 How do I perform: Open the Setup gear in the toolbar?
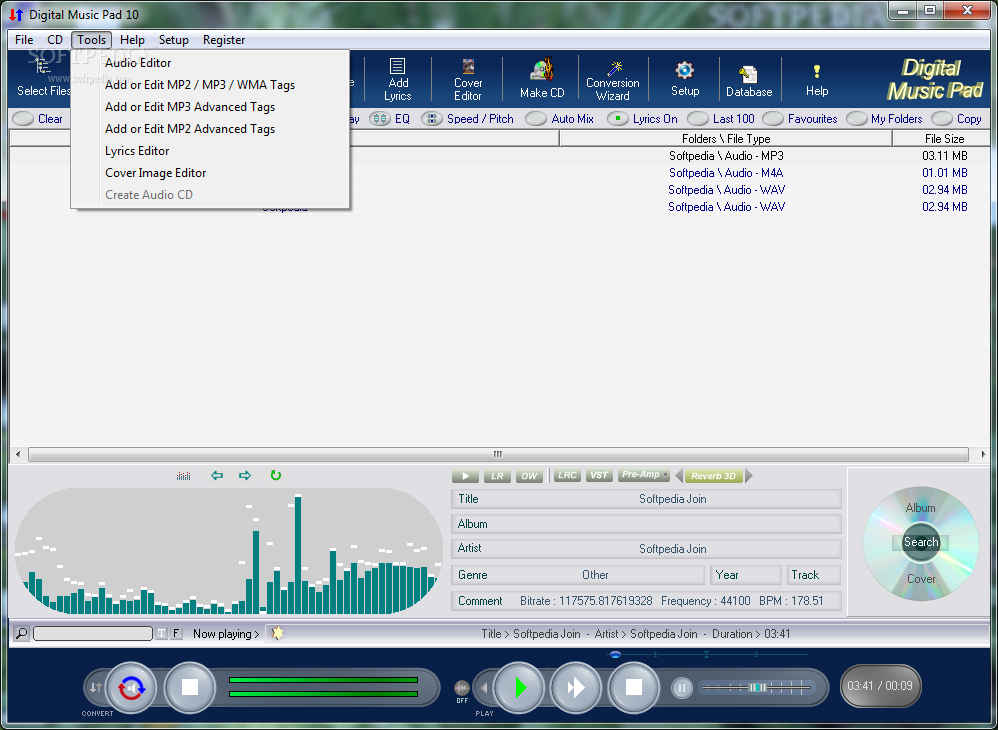[x=685, y=79]
